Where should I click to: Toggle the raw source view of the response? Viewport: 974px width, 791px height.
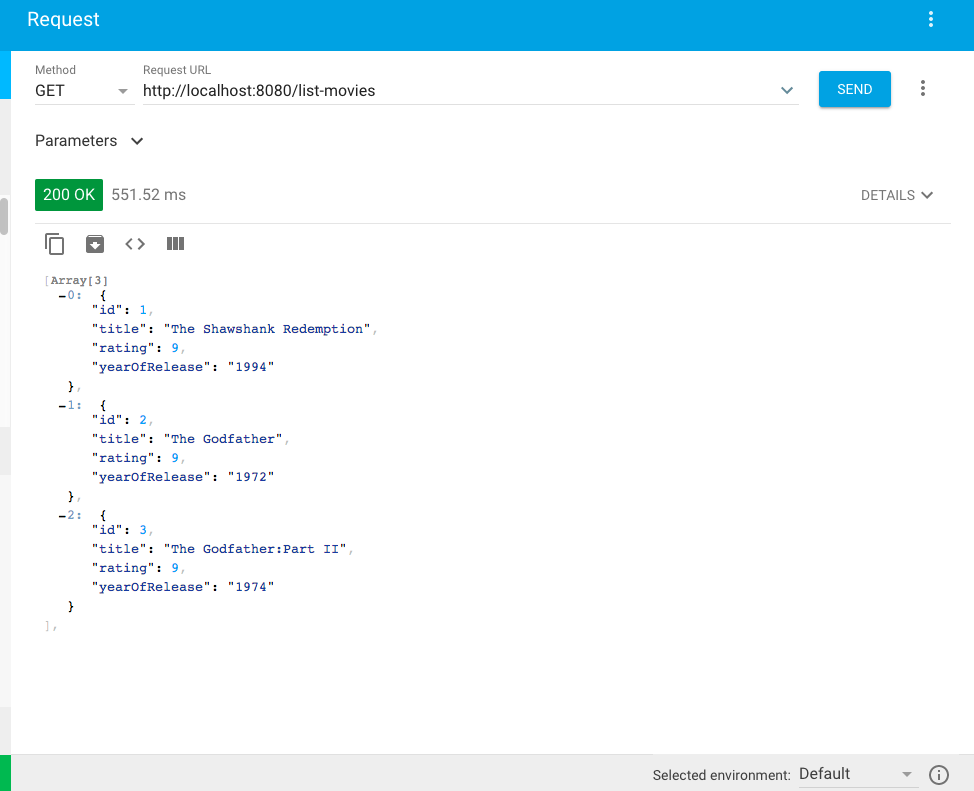(x=135, y=244)
